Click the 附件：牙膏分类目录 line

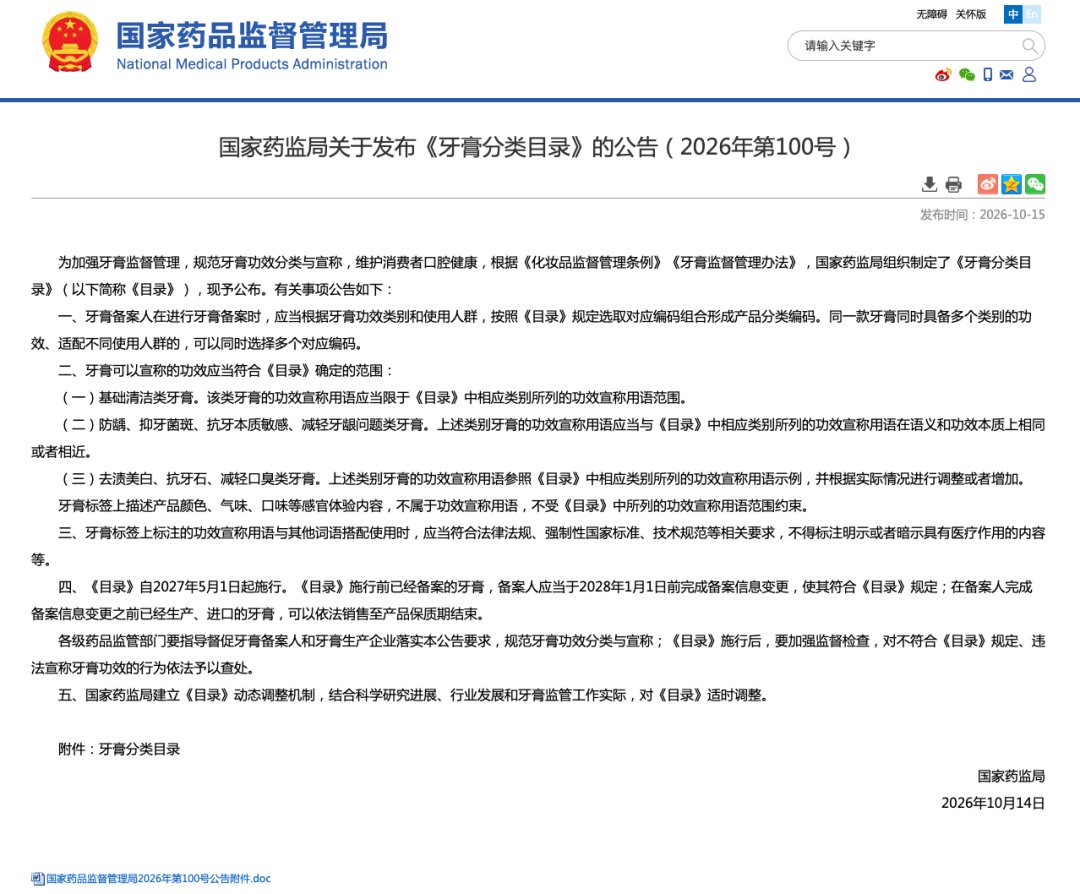click(119, 749)
